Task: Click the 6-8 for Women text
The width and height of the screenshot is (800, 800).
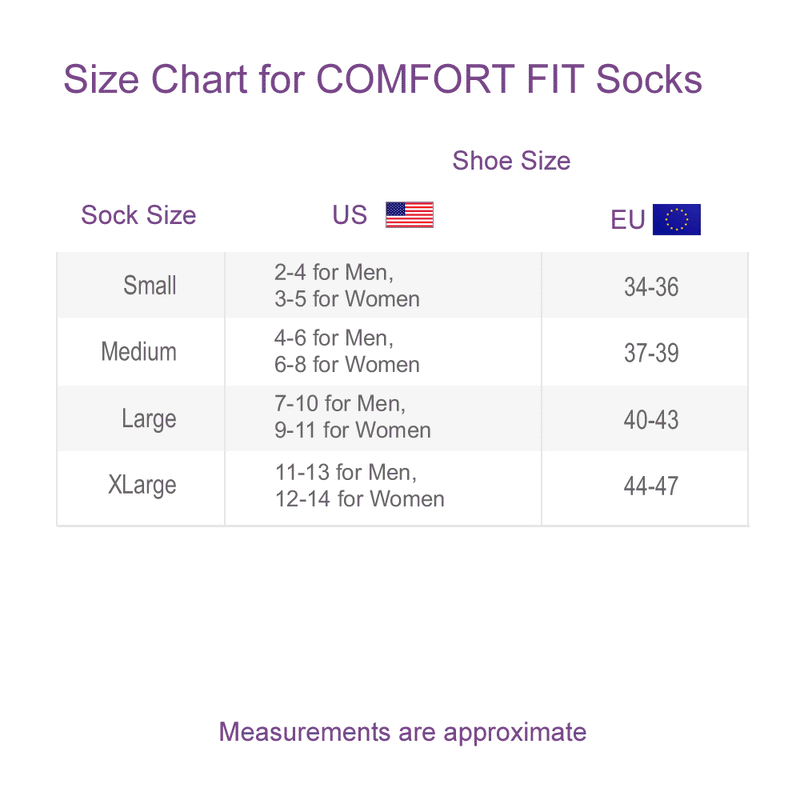Action: pos(347,365)
